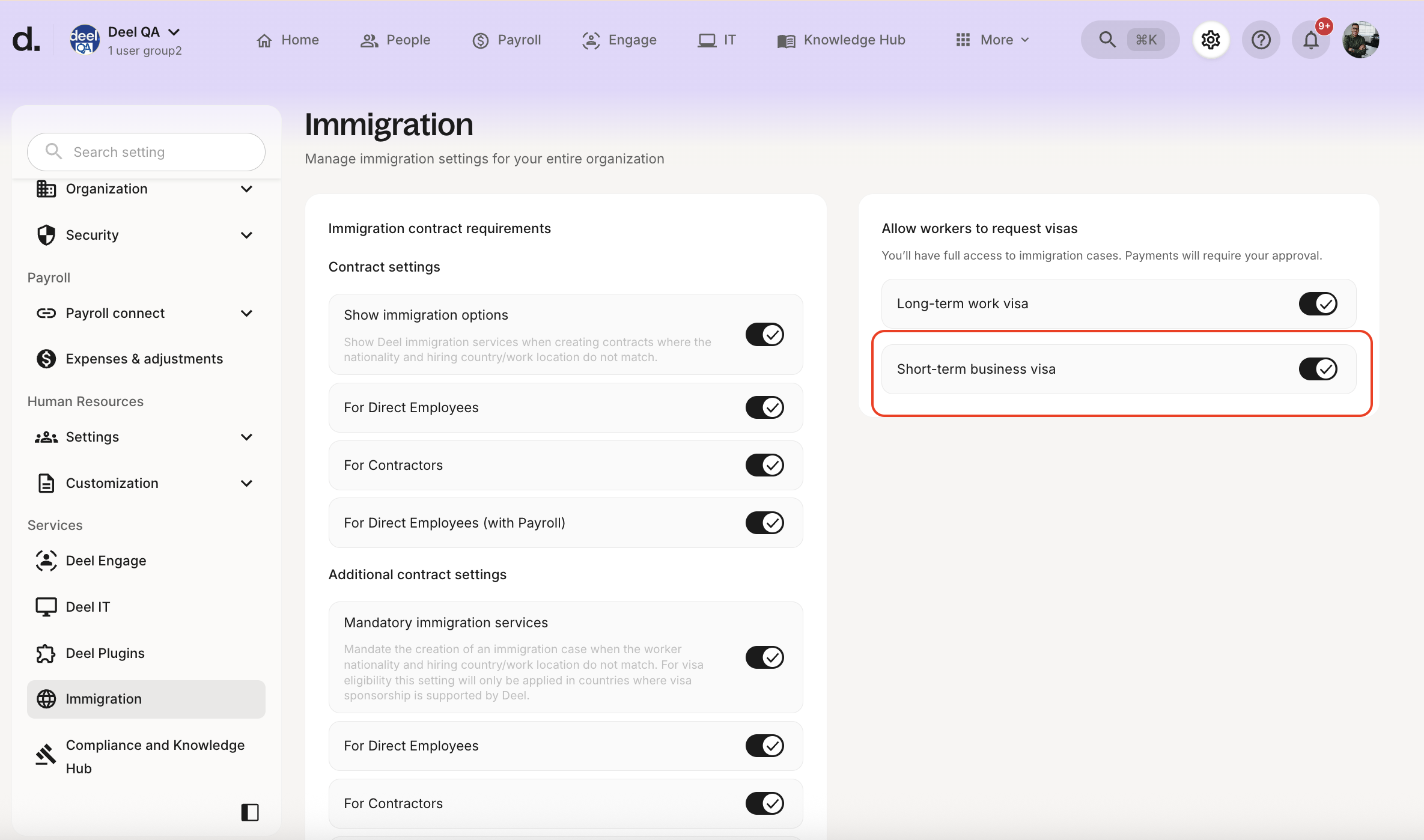The height and width of the screenshot is (840, 1424).
Task: Disable the Short-term business visa toggle
Action: pyautogui.click(x=1318, y=369)
